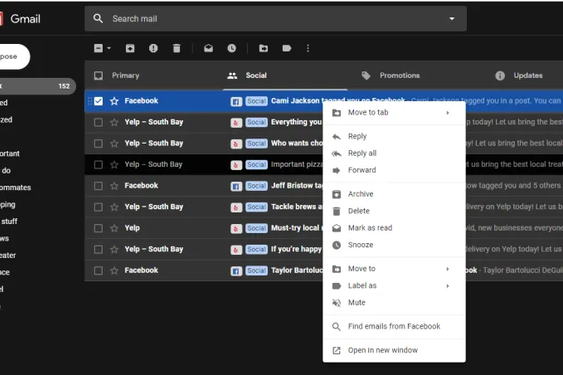Click the Labels tag icon in toolbar
This screenshot has width=563, height=375.
(287, 48)
